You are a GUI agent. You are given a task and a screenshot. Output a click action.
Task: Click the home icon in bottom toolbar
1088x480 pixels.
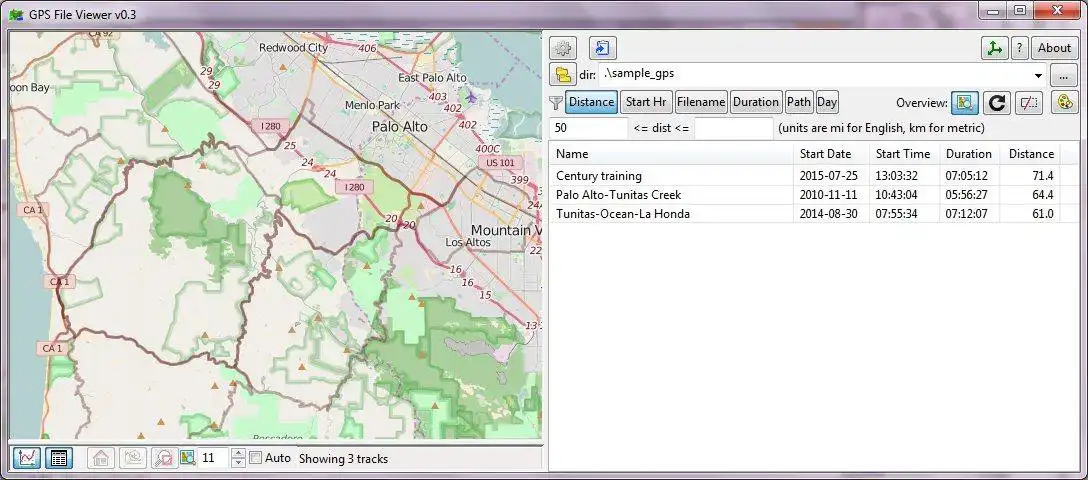point(101,458)
